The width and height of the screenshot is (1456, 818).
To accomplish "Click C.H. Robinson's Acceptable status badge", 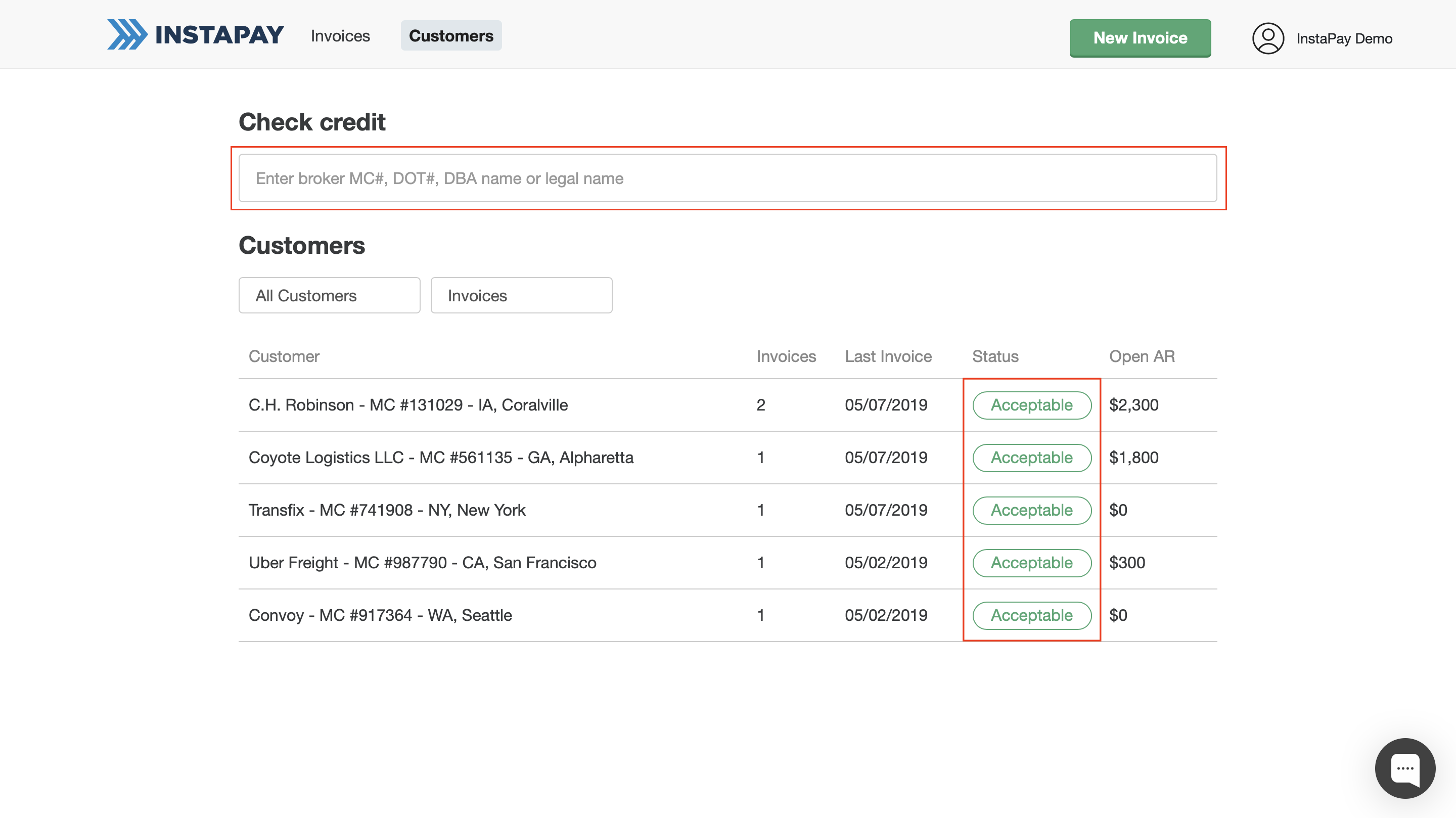I will tap(1031, 405).
